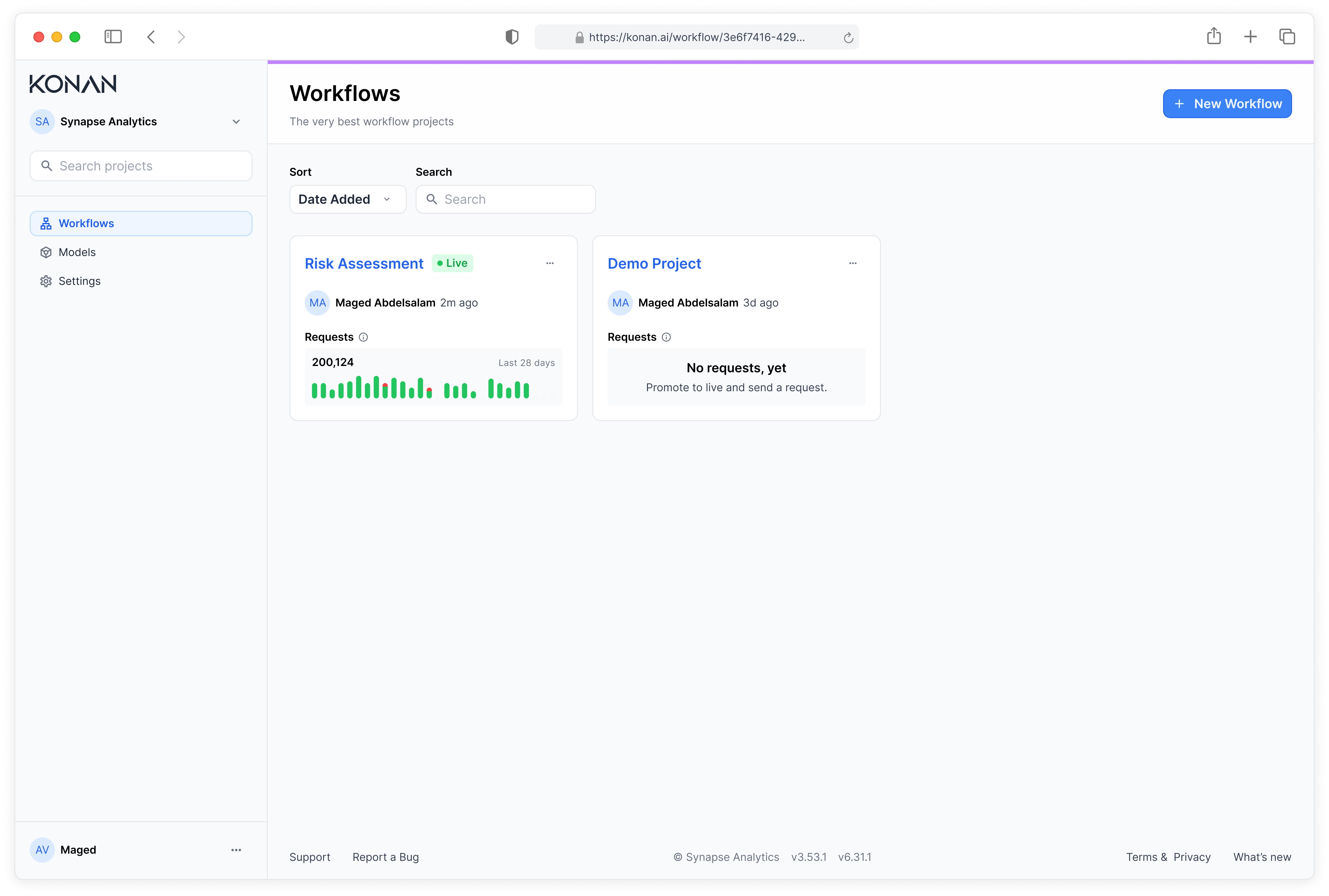The image size is (1329, 896).
Task: Click Requests info icon on Risk Assessment card
Action: tap(363, 337)
